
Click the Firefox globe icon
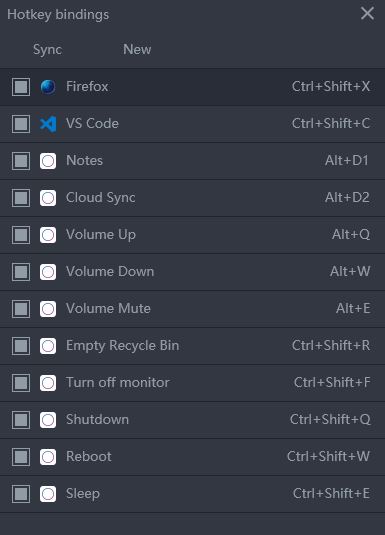(x=48, y=87)
